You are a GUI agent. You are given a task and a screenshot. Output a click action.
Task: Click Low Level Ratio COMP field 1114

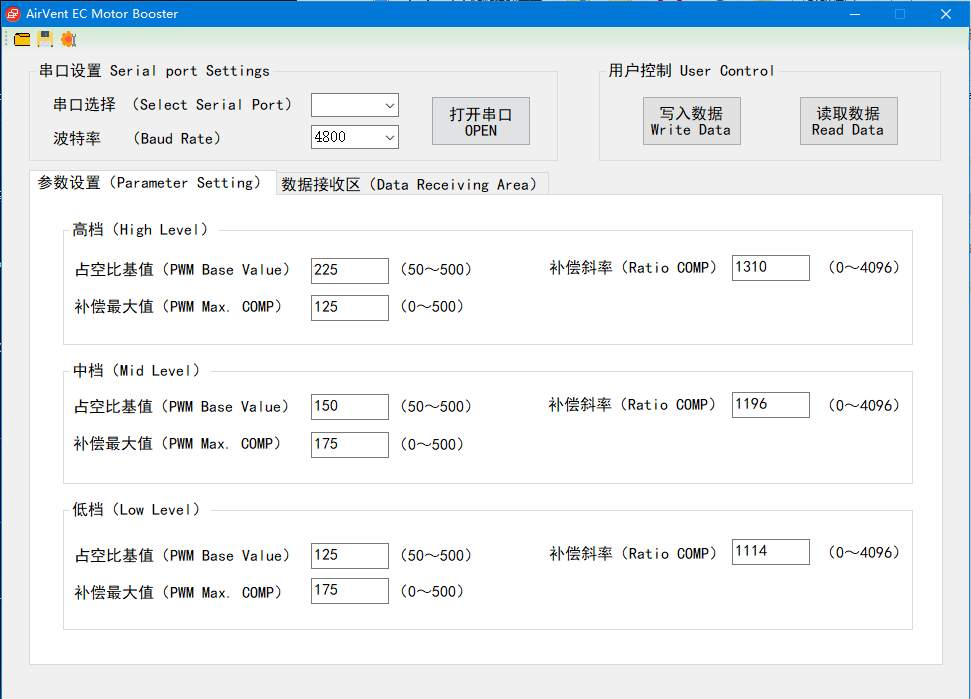(x=770, y=552)
